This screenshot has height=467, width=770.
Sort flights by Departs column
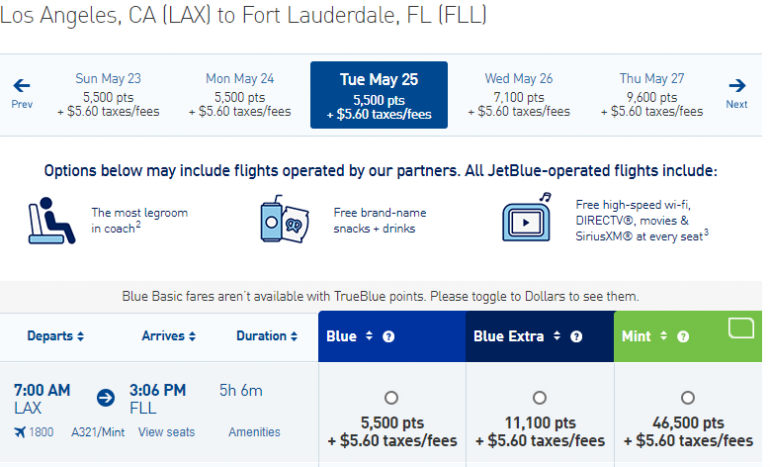56,336
